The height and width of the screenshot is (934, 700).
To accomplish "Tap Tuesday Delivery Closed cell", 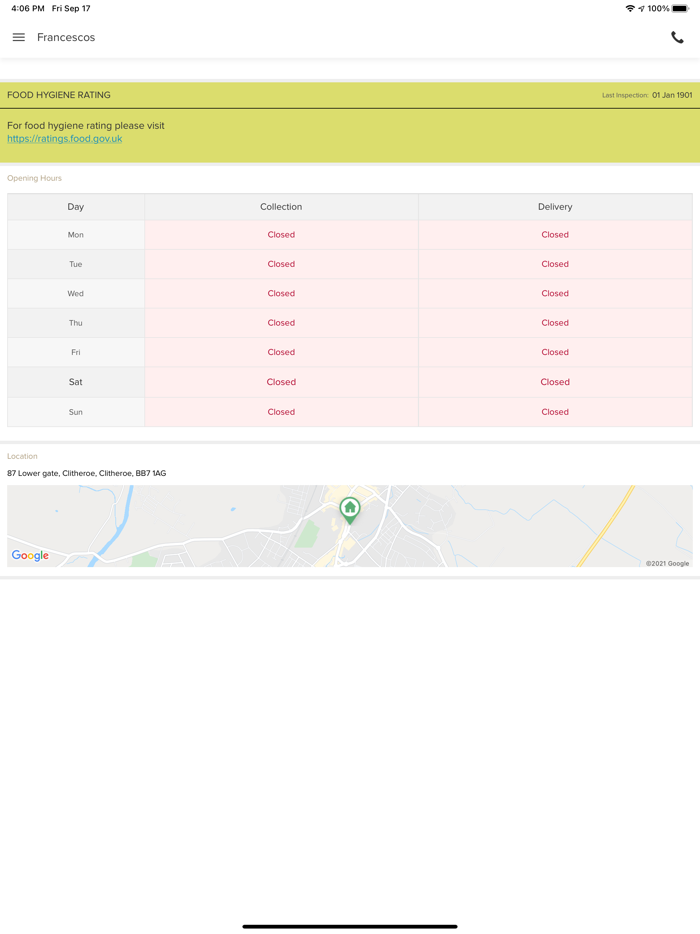I will click(x=555, y=264).
